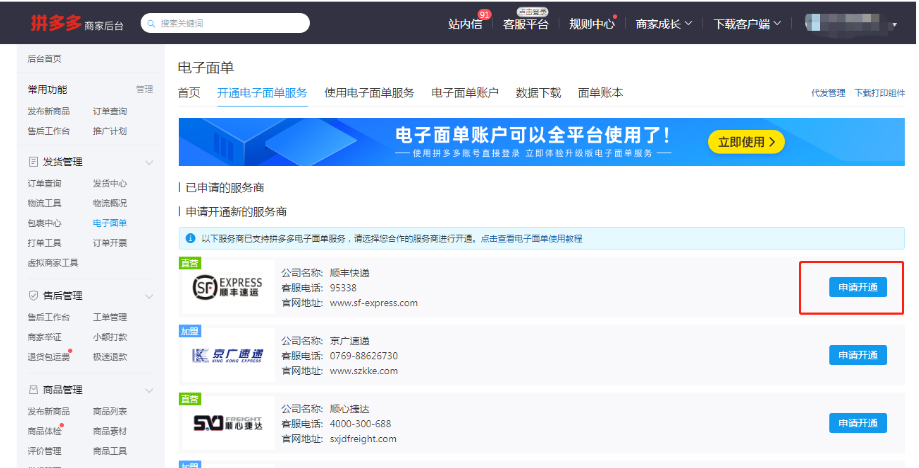Expand the 商家成长 dropdown menu
The height and width of the screenshot is (468, 919).
coord(664,24)
